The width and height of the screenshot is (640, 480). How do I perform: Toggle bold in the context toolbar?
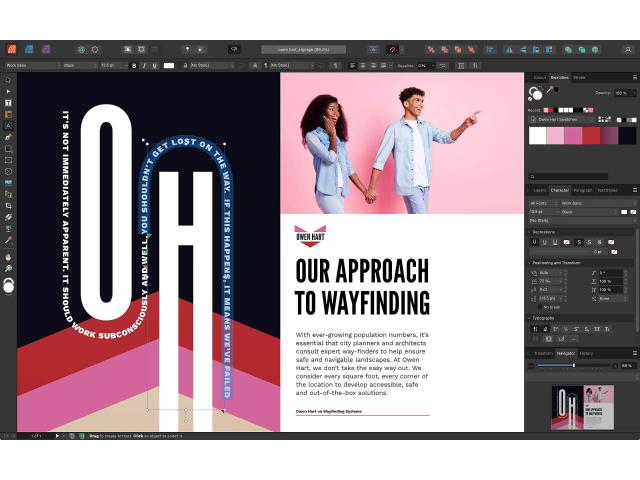(x=134, y=65)
